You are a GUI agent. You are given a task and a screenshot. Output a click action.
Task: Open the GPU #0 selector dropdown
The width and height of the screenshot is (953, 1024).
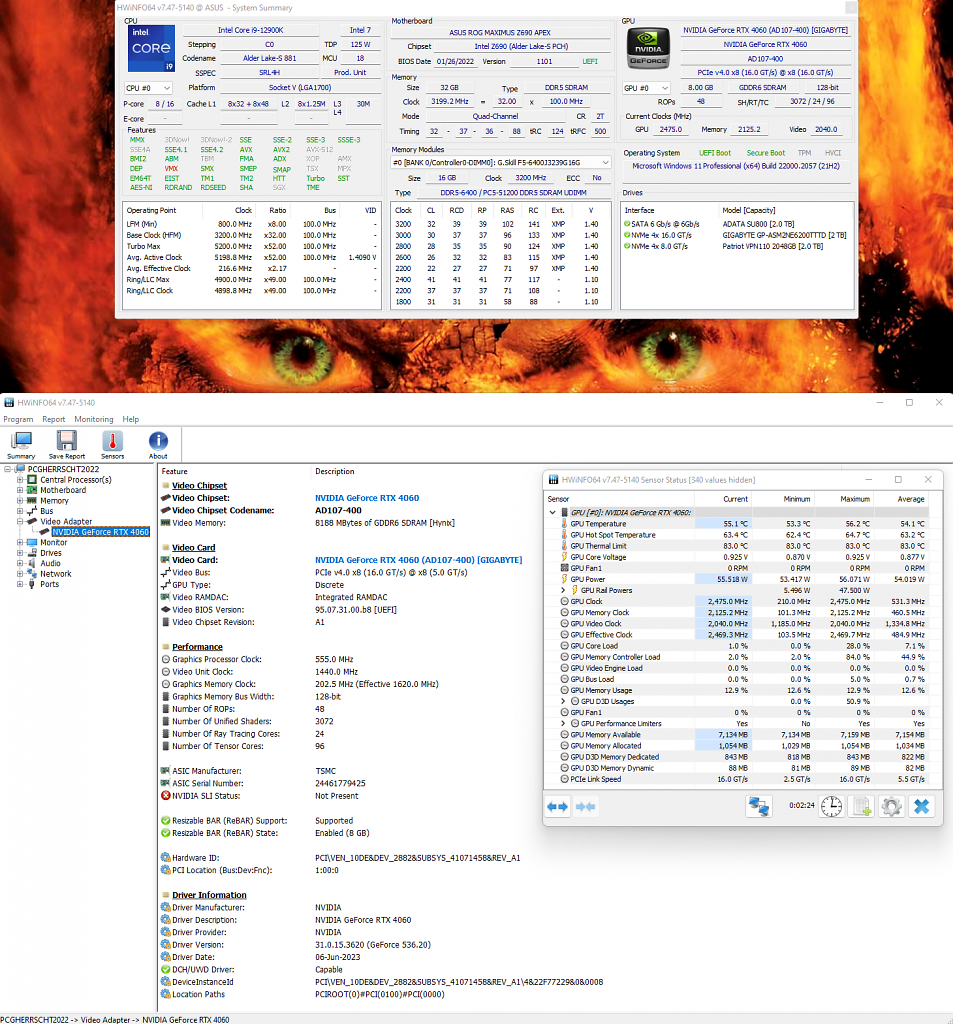pos(647,88)
